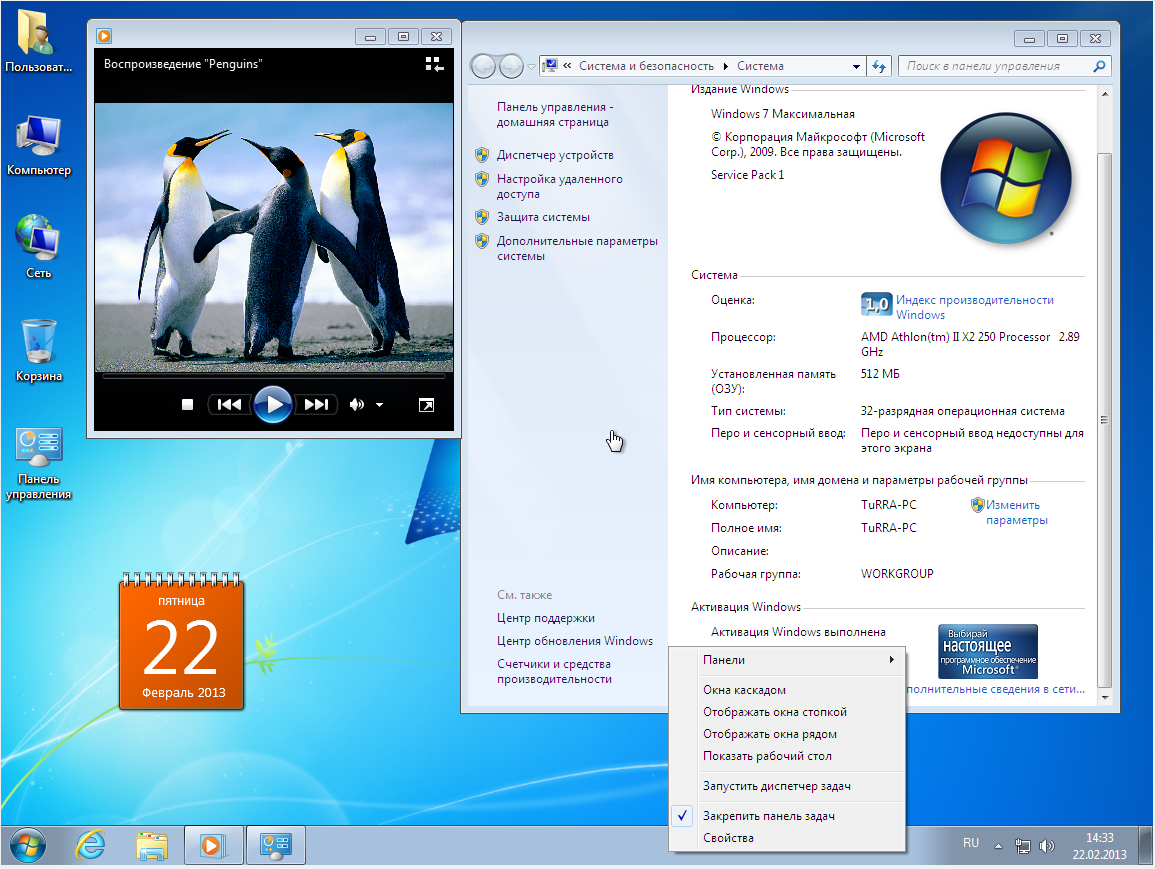The height and width of the screenshot is (869, 1155).
Task: Stop playback with the square stop button
Action: pyautogui.click(x=186, y=405)
